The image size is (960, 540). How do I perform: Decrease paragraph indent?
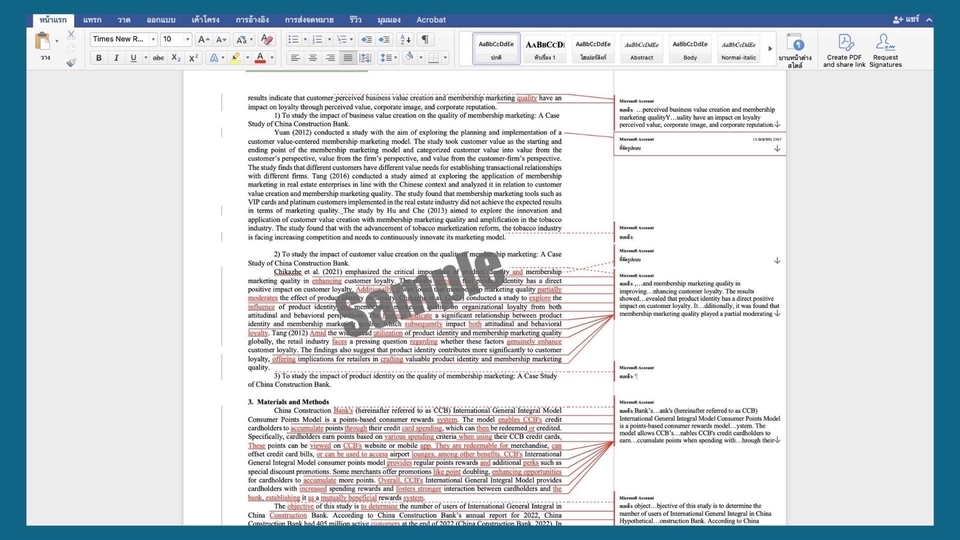coord(366,40)
